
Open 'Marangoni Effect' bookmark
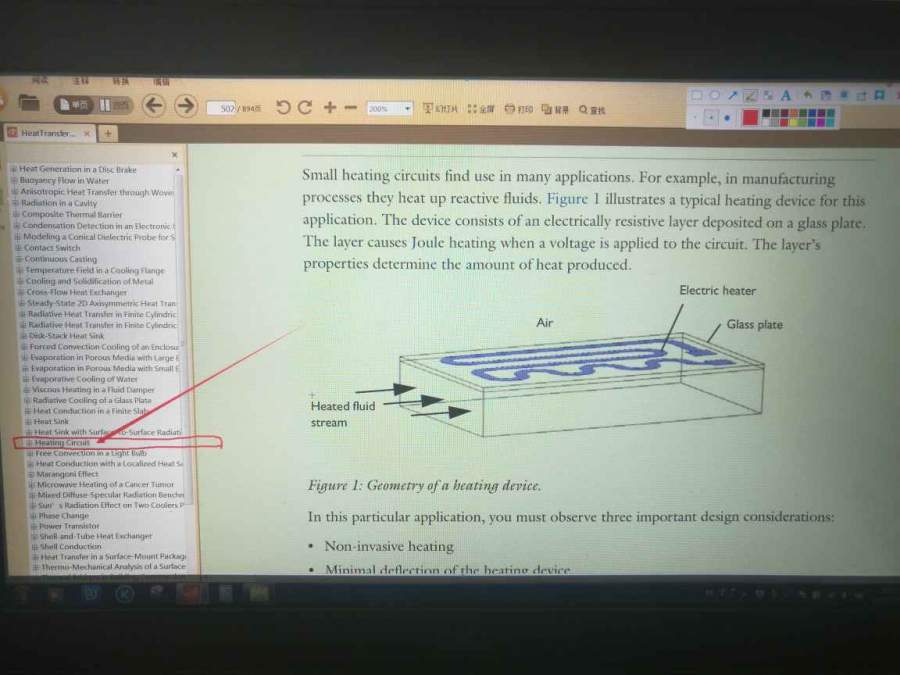point(67,474)
